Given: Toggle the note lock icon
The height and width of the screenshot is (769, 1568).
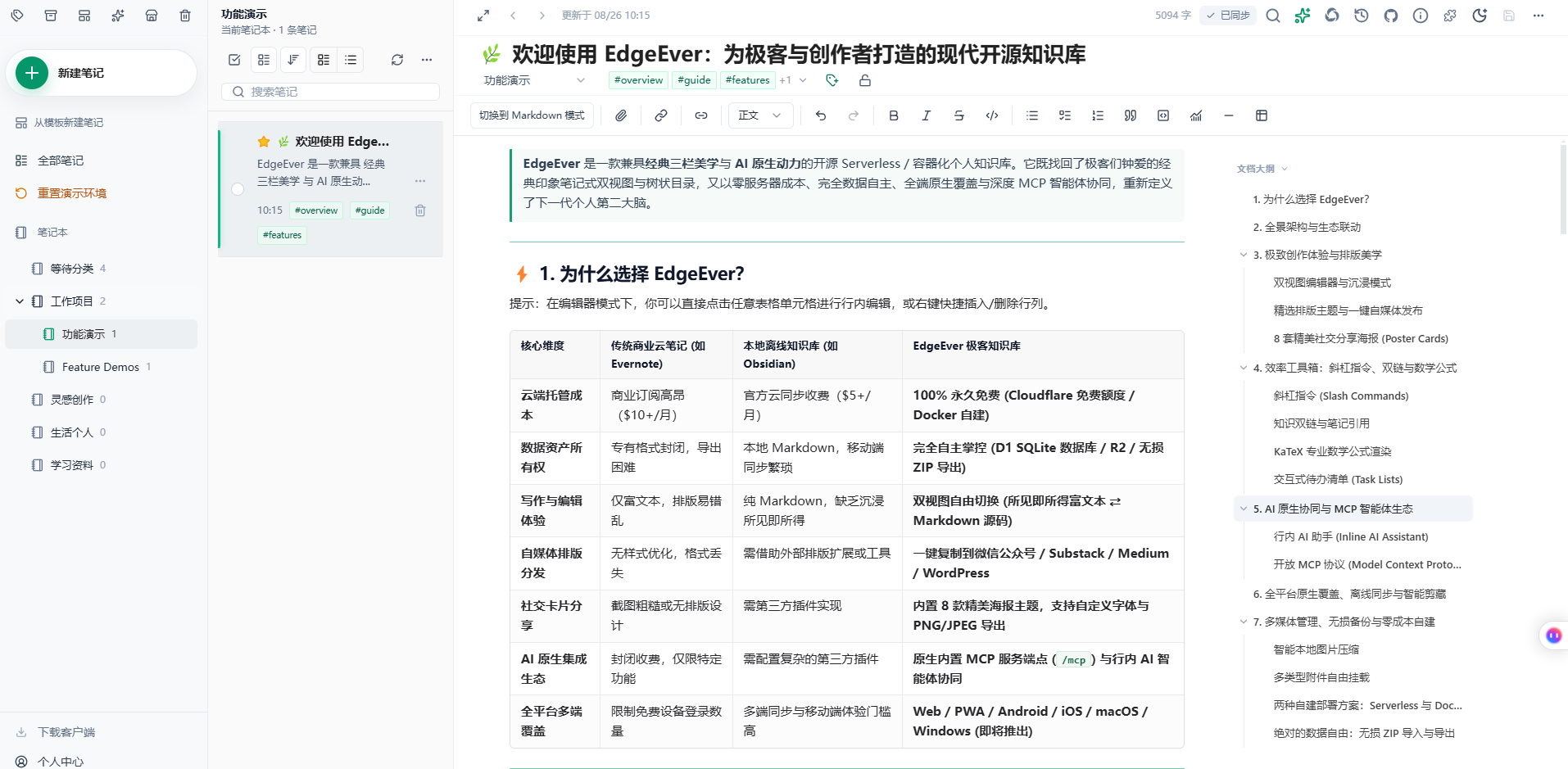Looking at the screenshot, I should [865, 80].
